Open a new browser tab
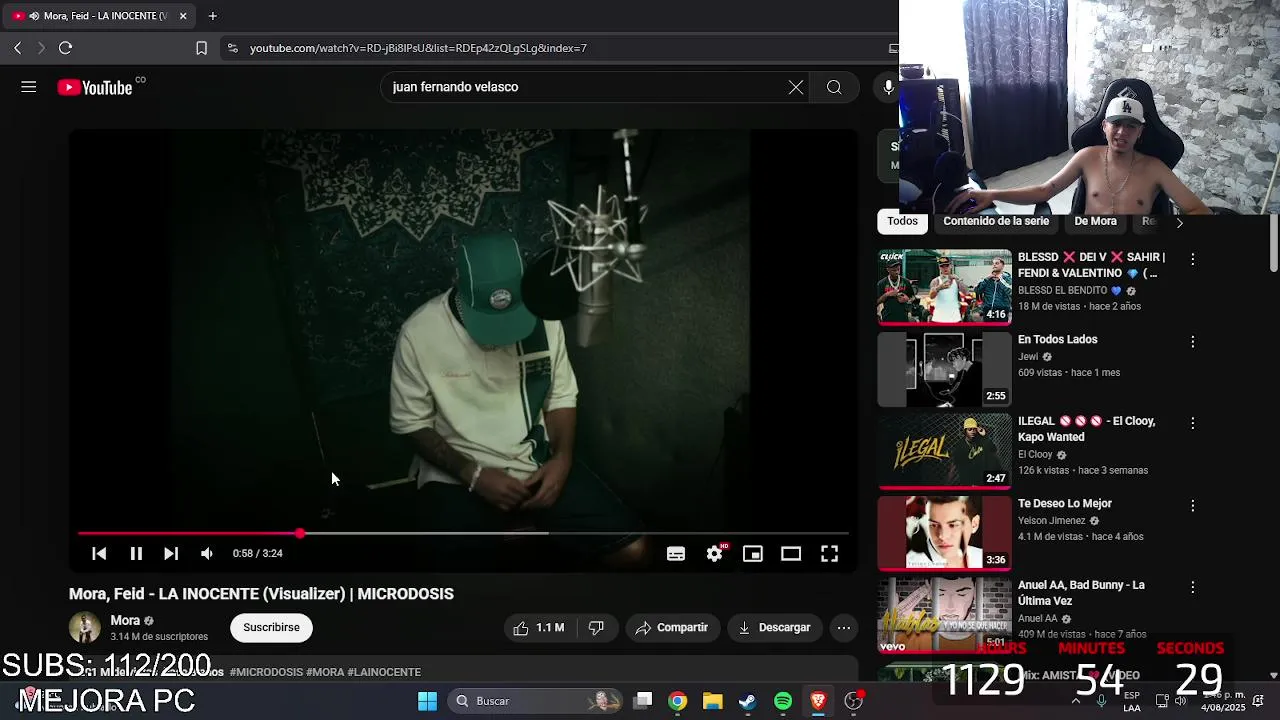The image size is (1280, 720). click(x=212, y=16)
